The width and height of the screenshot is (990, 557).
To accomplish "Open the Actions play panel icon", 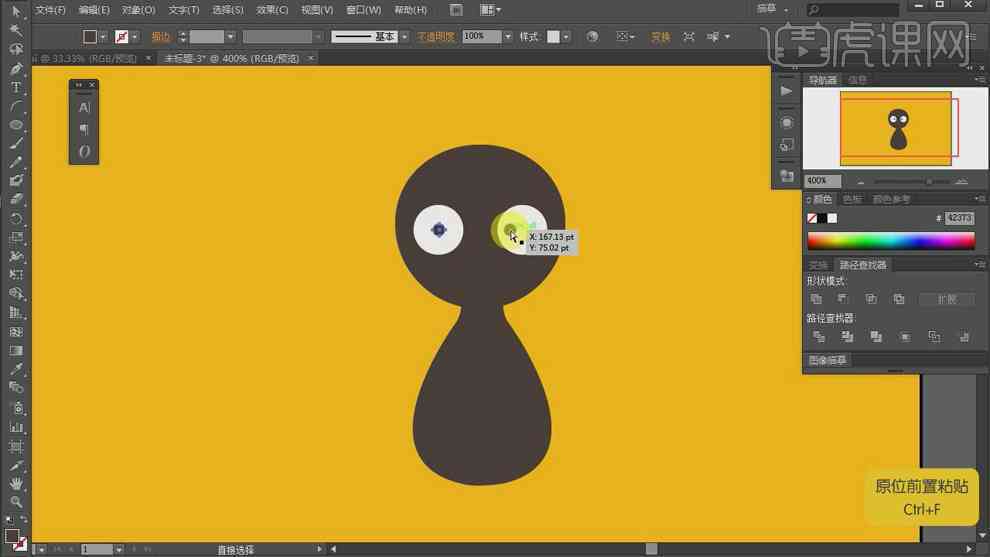I will coord(786,91).
